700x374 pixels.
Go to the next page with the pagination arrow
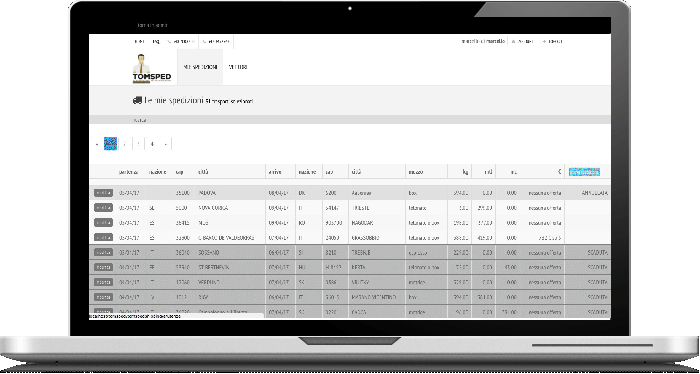coord(166,144)
